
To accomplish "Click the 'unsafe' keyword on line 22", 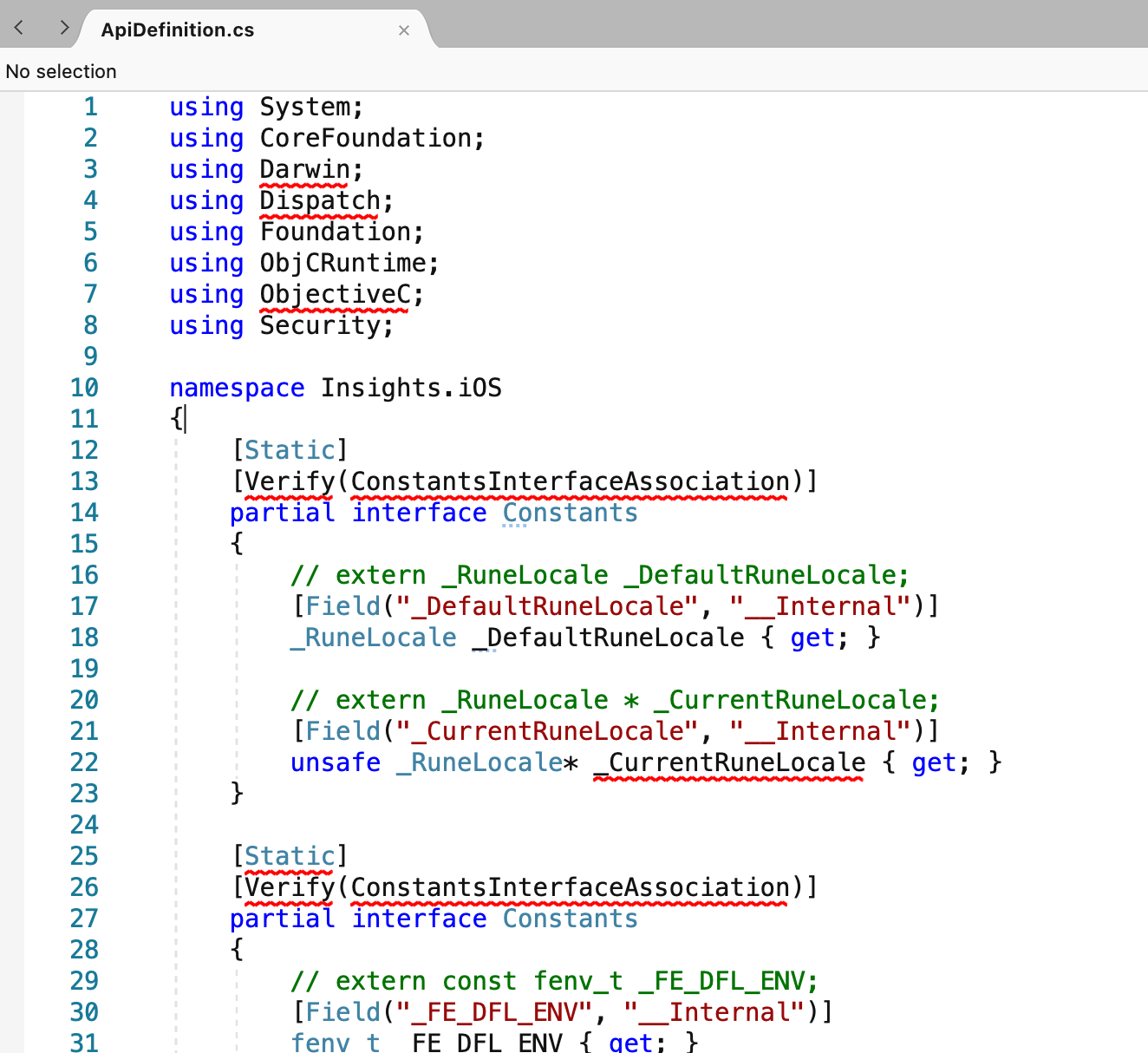I will click(335, 762).
